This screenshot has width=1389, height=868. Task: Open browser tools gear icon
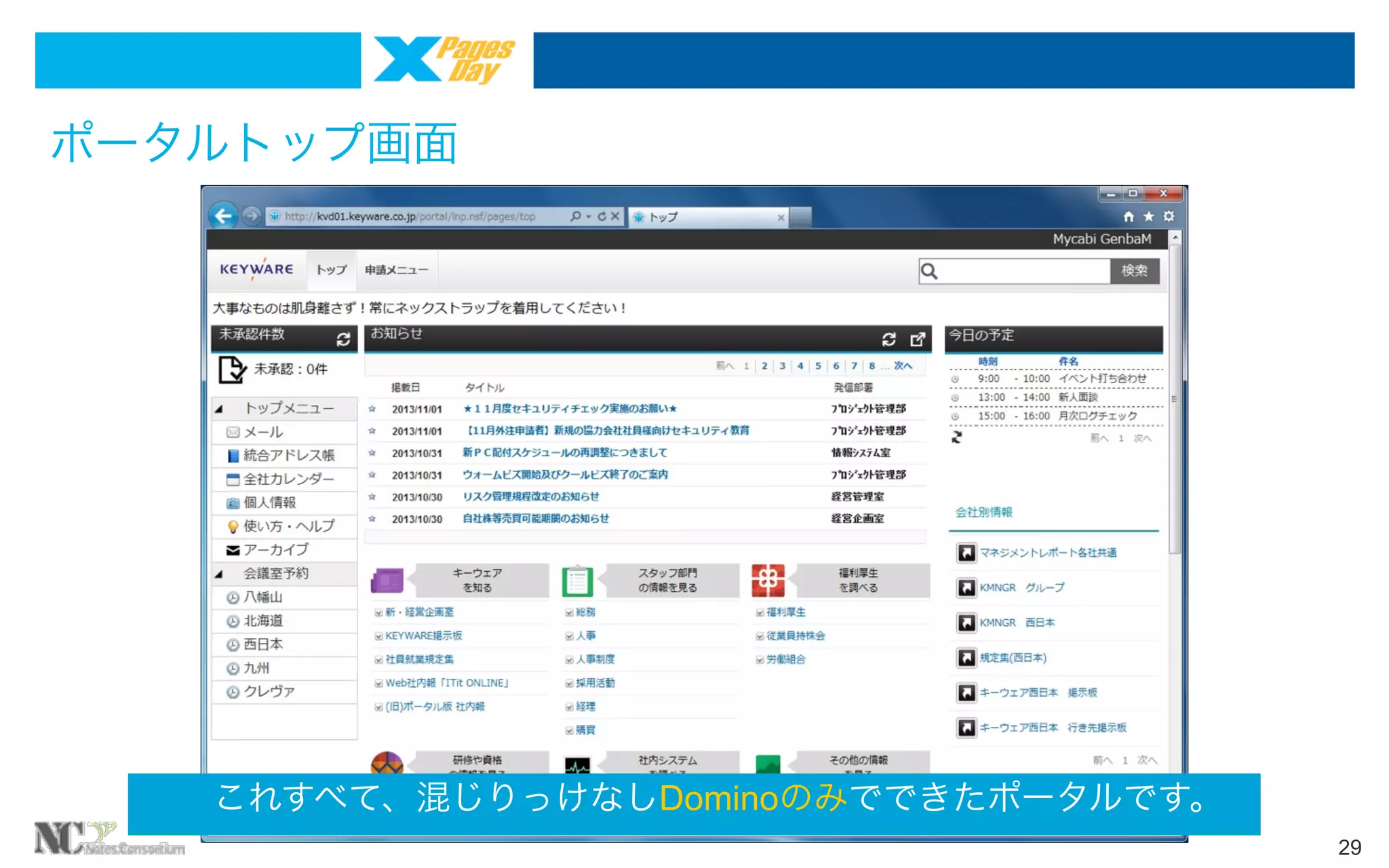[1169, 216]
